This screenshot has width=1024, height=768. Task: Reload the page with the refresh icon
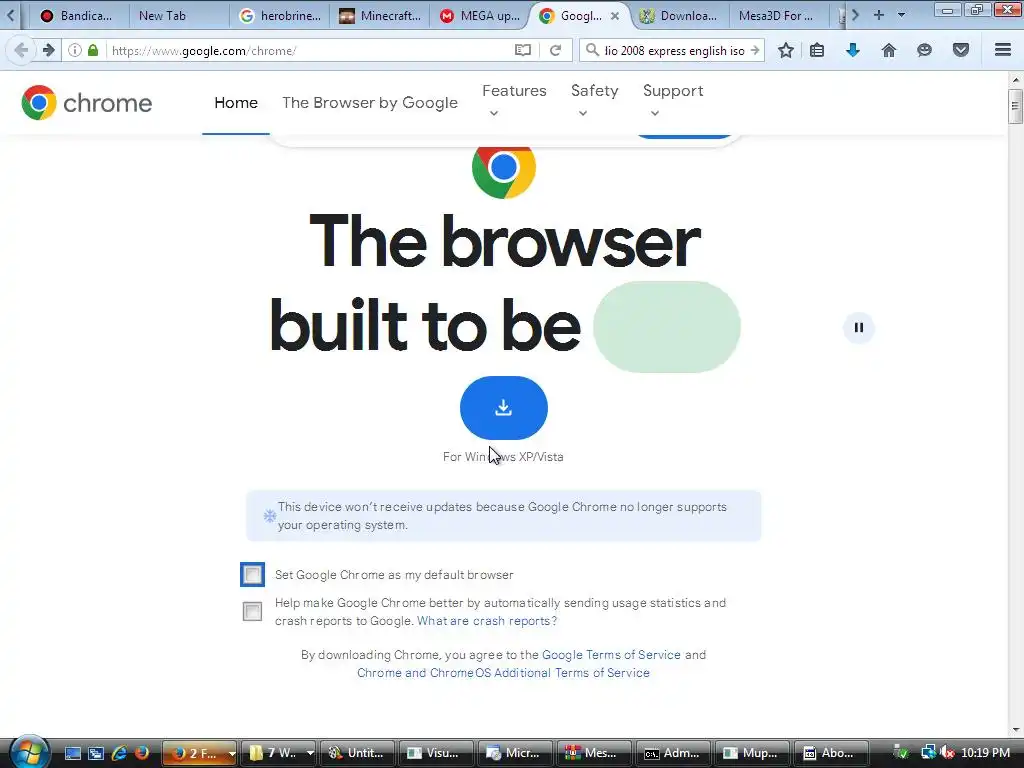pos(555,50)
